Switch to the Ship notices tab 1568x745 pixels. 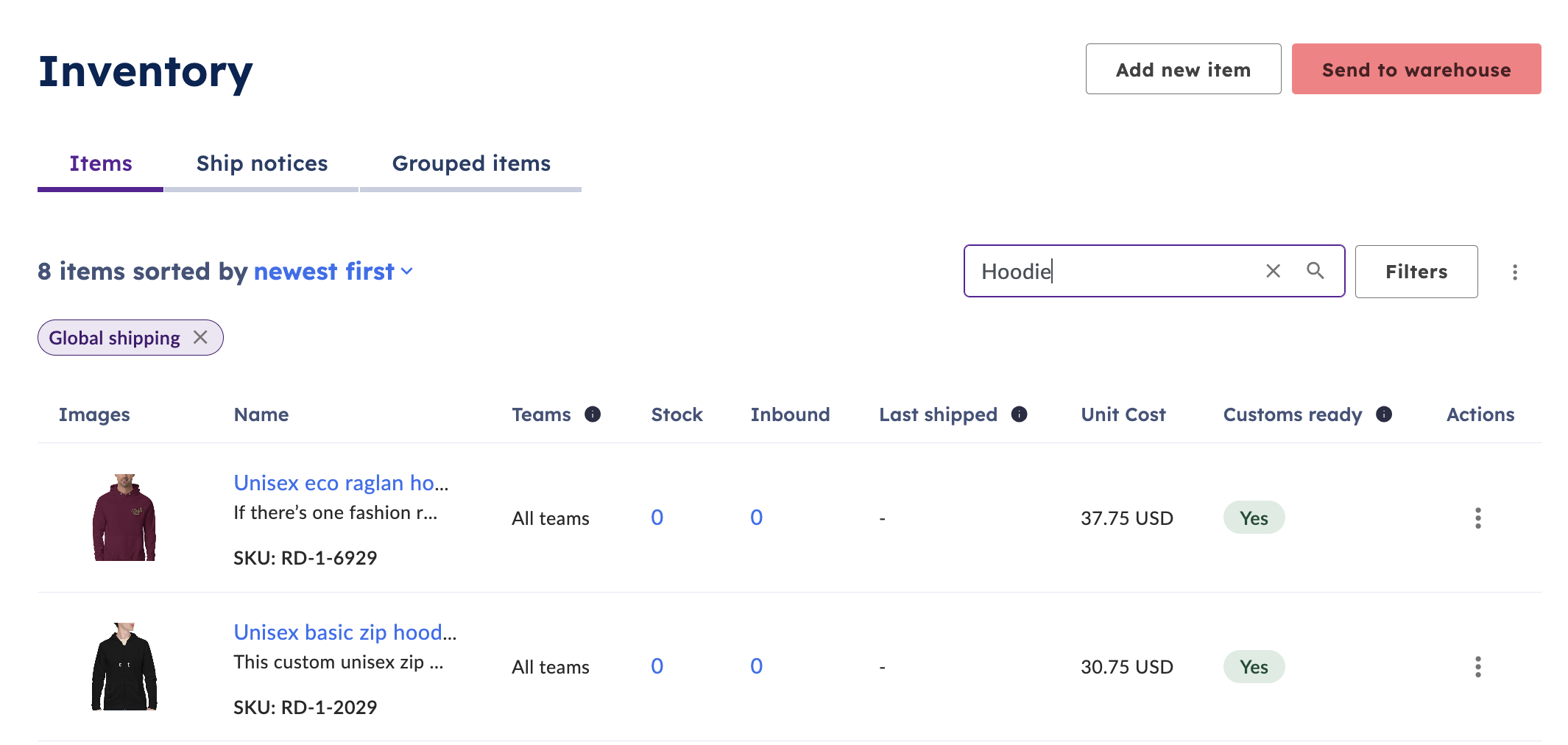(x=261, y=163)
